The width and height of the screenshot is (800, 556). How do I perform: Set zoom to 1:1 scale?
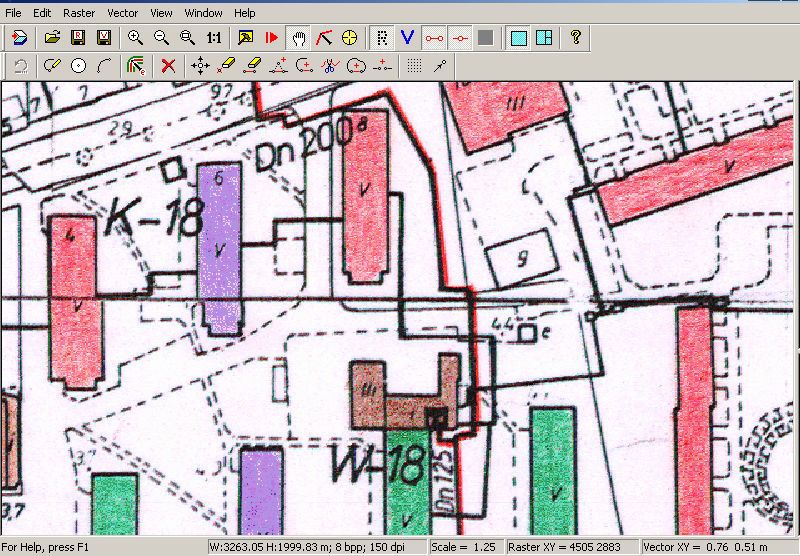point(213,38)
